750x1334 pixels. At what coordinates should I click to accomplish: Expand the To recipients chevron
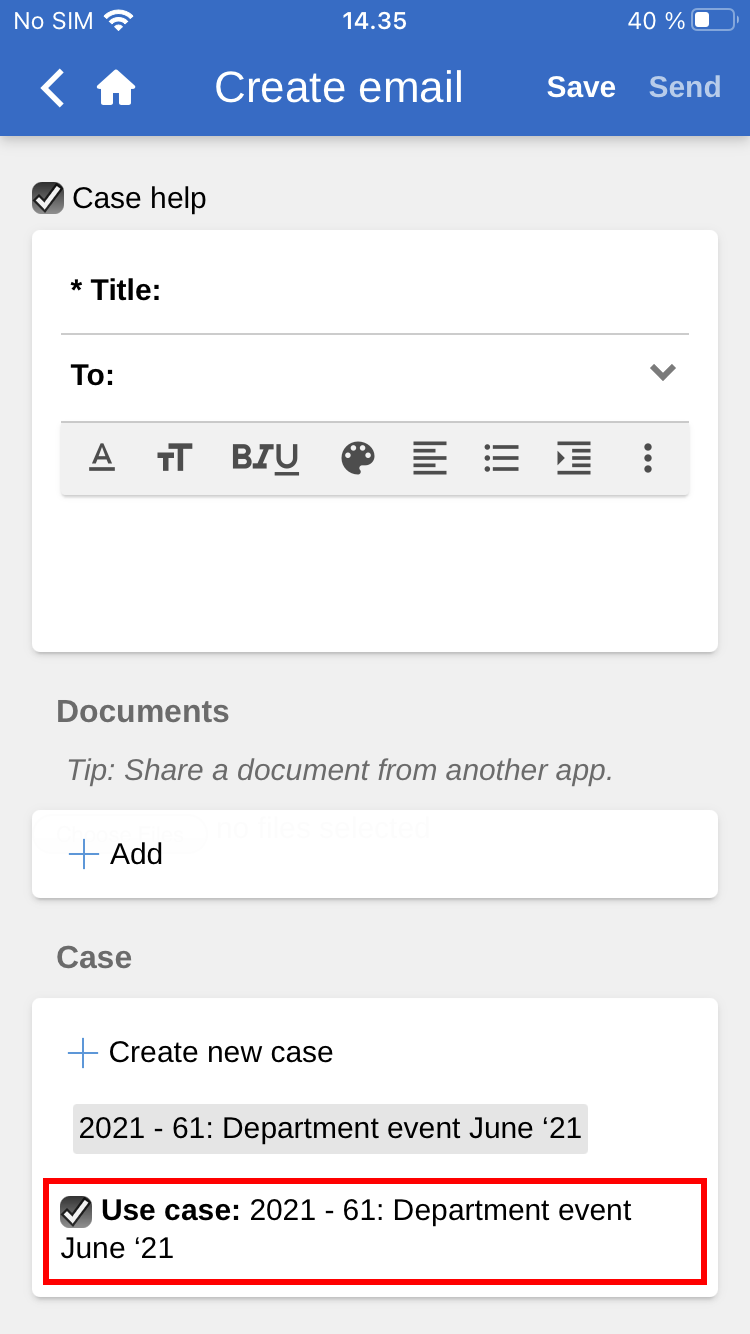click(662, 373)
